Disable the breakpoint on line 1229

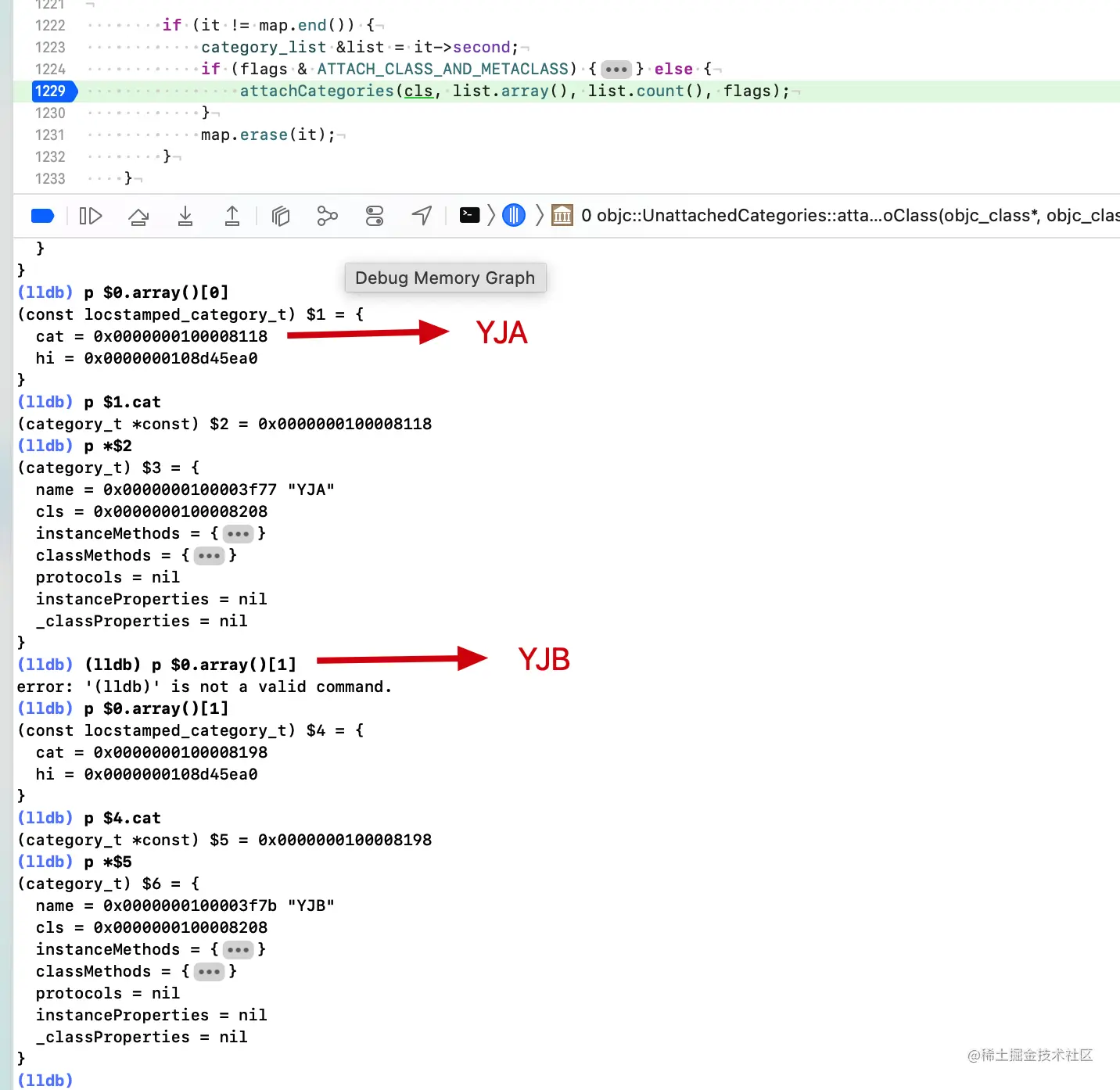(x=53, y=91)
